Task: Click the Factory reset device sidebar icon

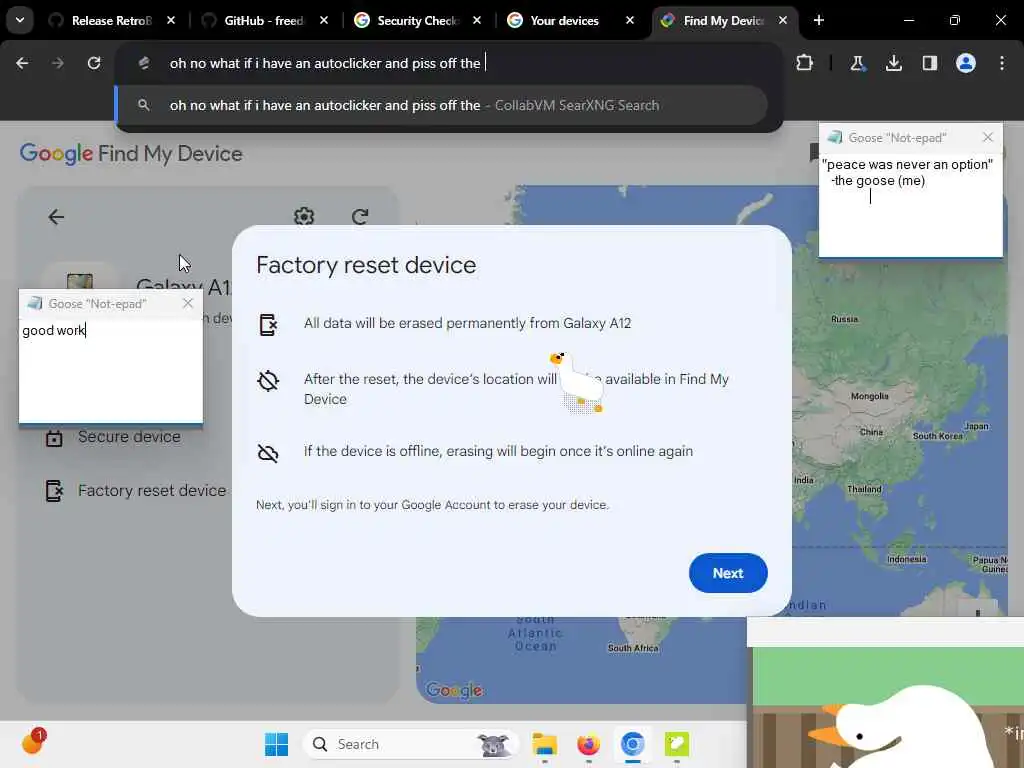Action: click(x=54, y=490)
